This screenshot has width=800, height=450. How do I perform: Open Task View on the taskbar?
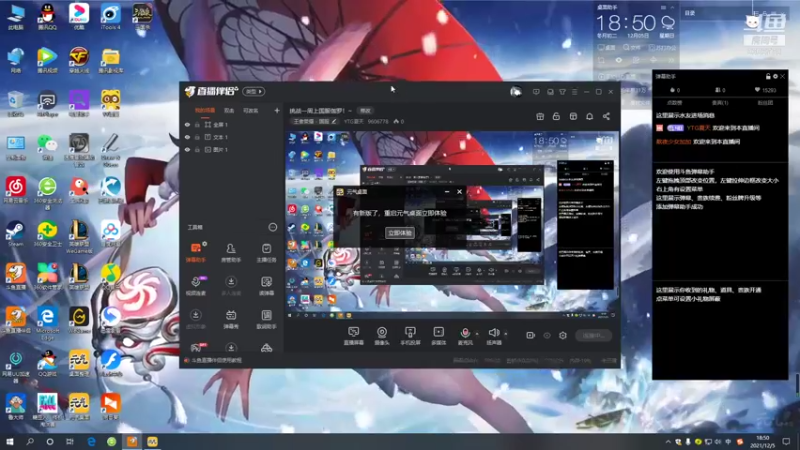pos(69,441)
